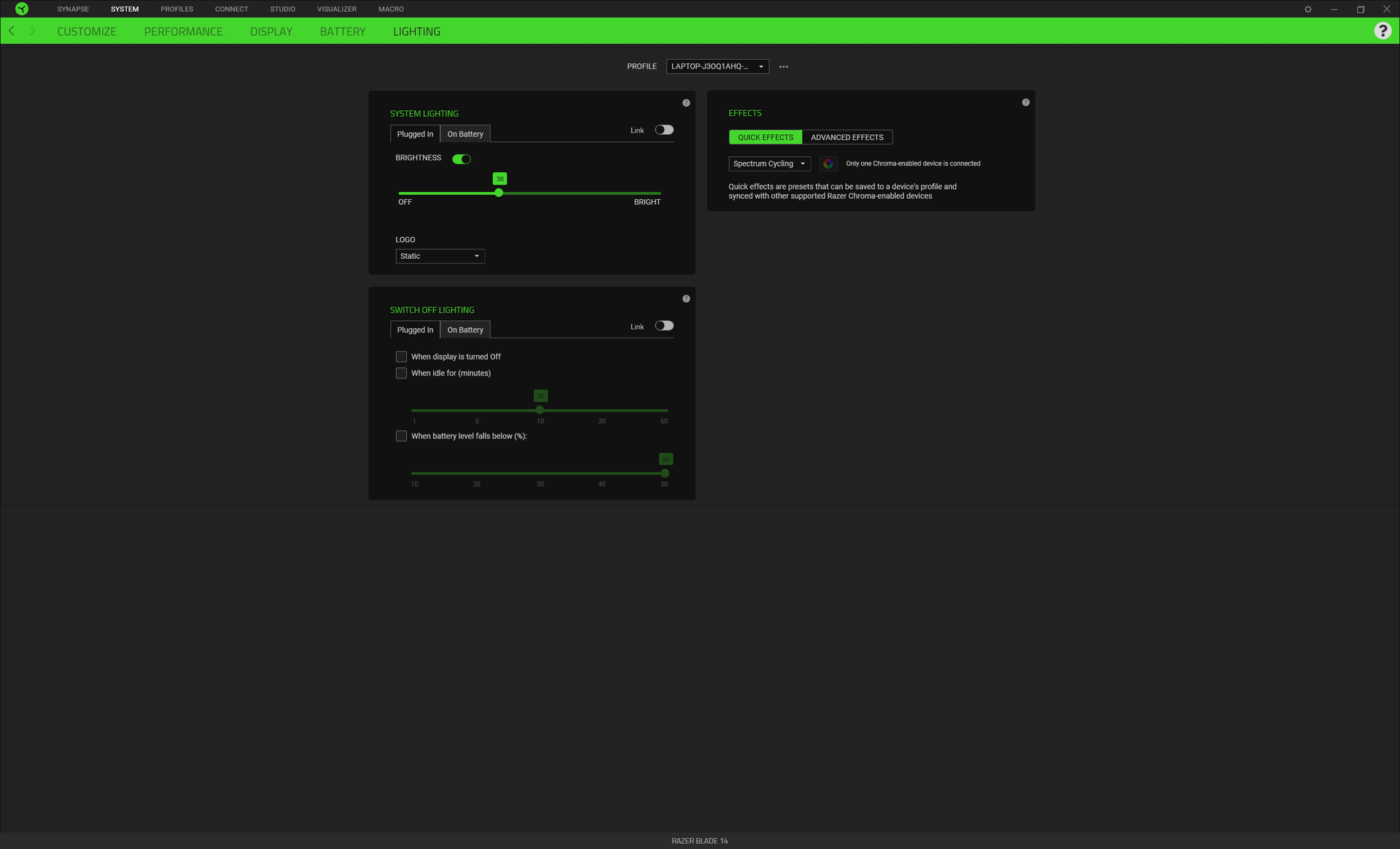Click System Lighting panel help icon
The height and width of the screenshot is (849, 1400).
pos(686,103)
